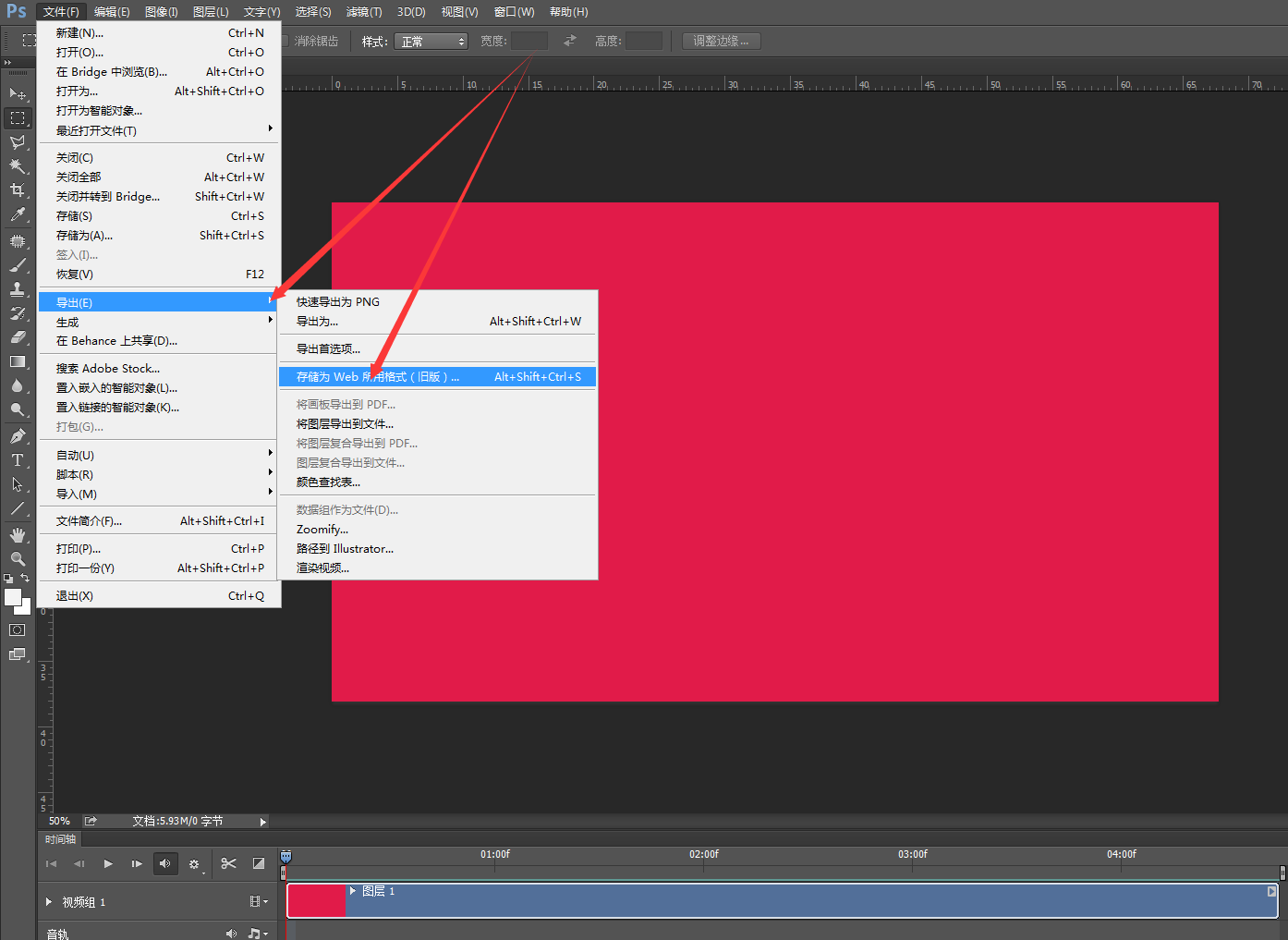Open the 滤镜(T) menu
Viewport: 1288px width, 940px height.
364,12
